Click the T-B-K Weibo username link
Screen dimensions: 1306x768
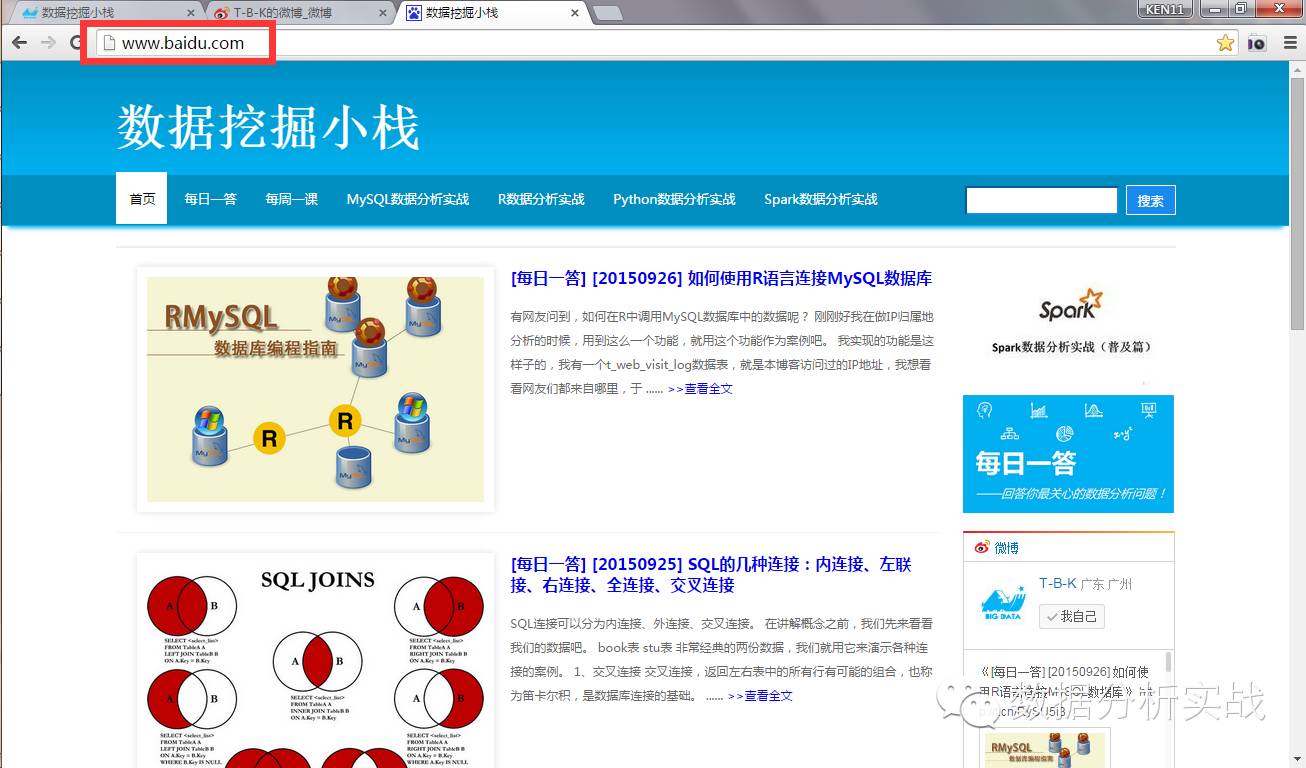(1058, 583)
